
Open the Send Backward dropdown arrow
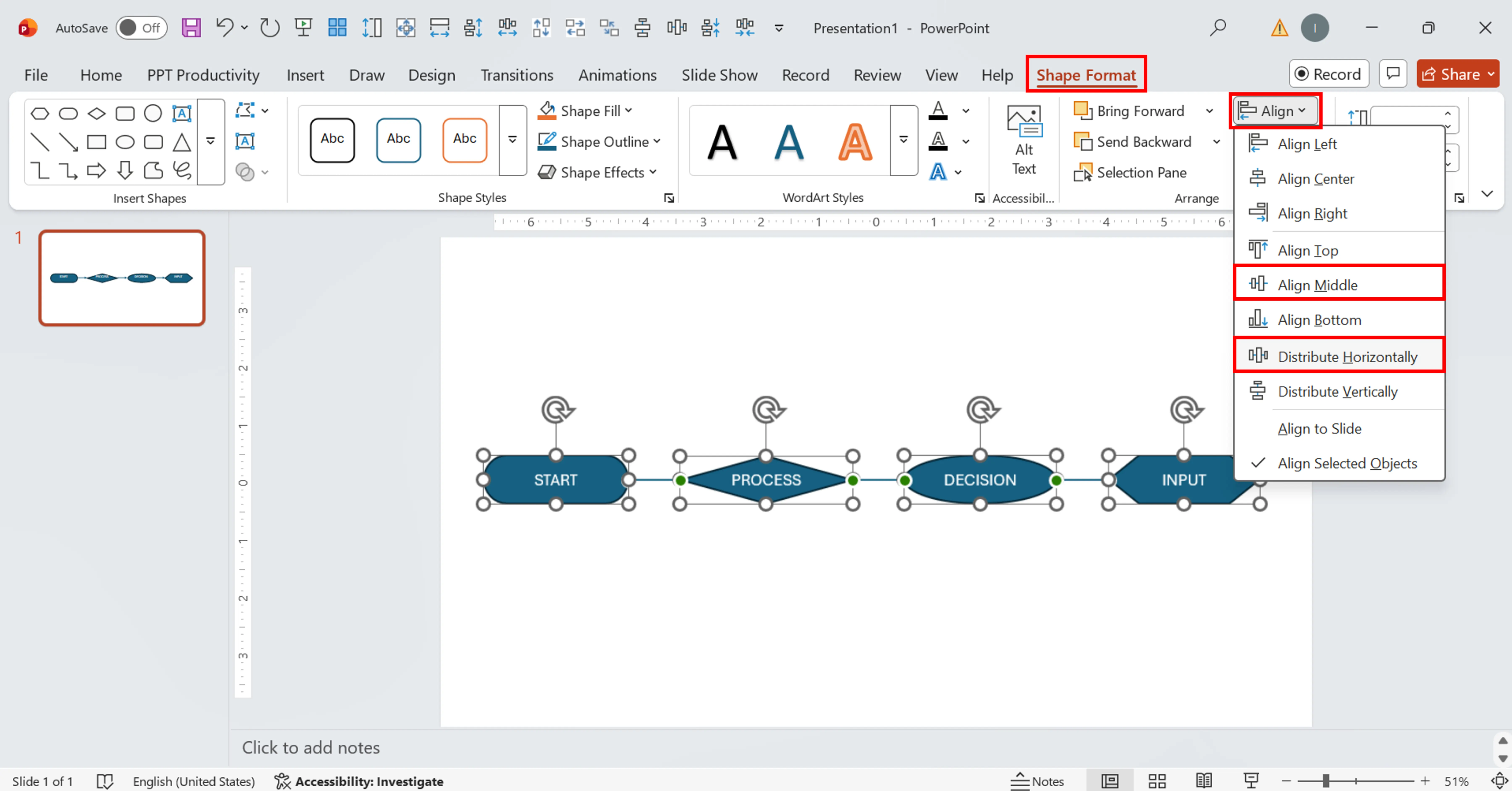[x=1217, y=141]
